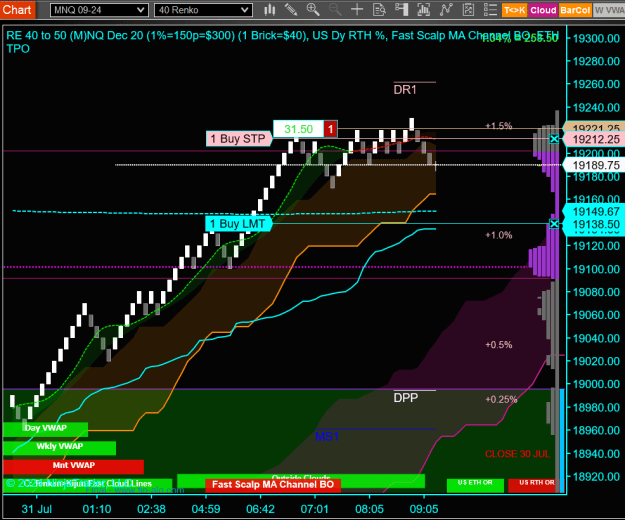Viewport: 625px width, 520px height.
Task: Click the 19221.25 tan price marker
Action: 595,127
